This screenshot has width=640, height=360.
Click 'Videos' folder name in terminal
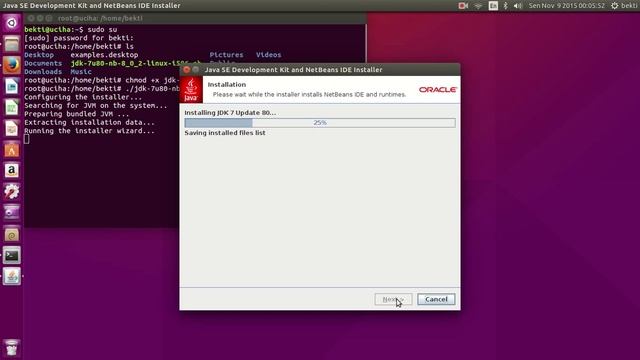(x=269, y=55)
